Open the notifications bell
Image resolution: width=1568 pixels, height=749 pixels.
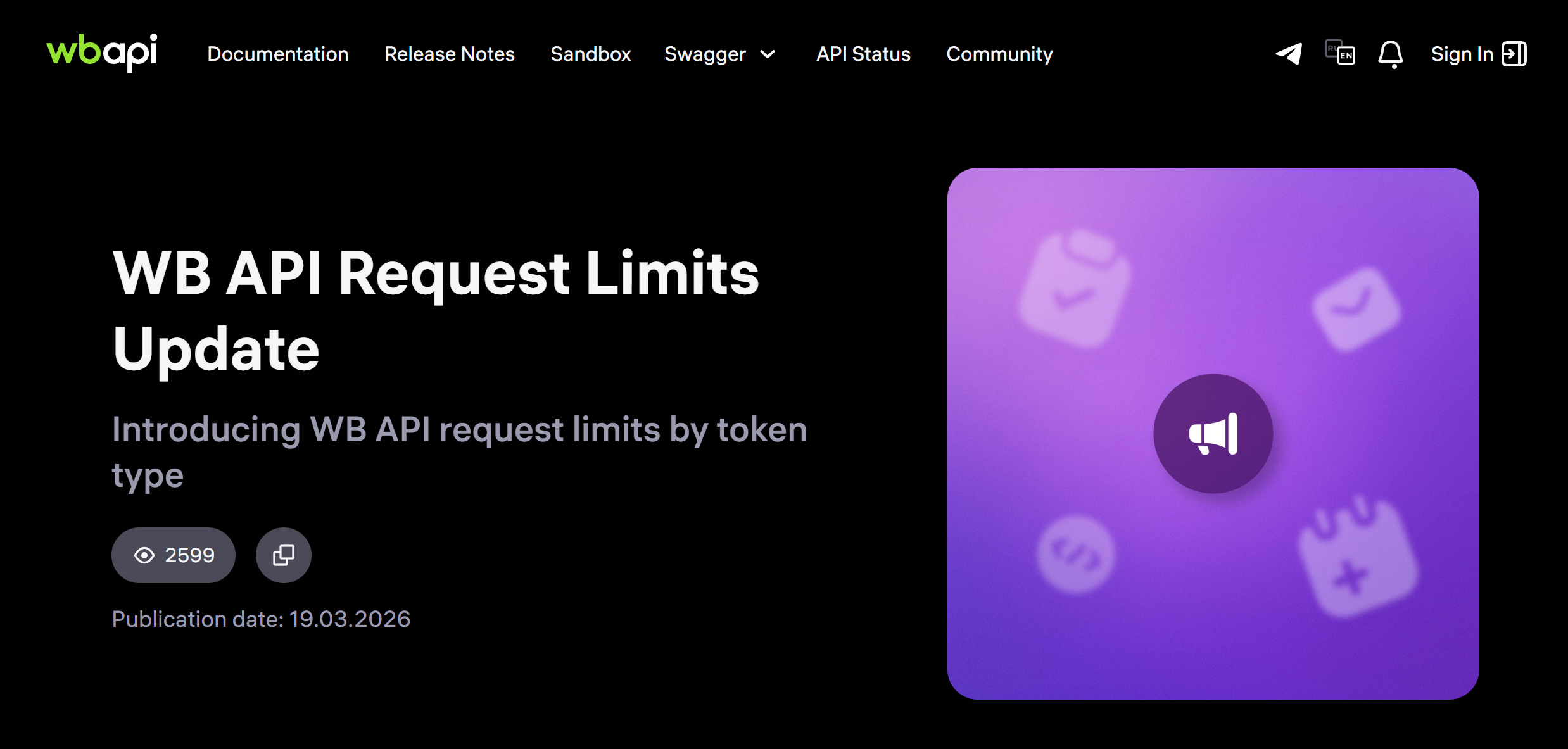pos(1390,54)
